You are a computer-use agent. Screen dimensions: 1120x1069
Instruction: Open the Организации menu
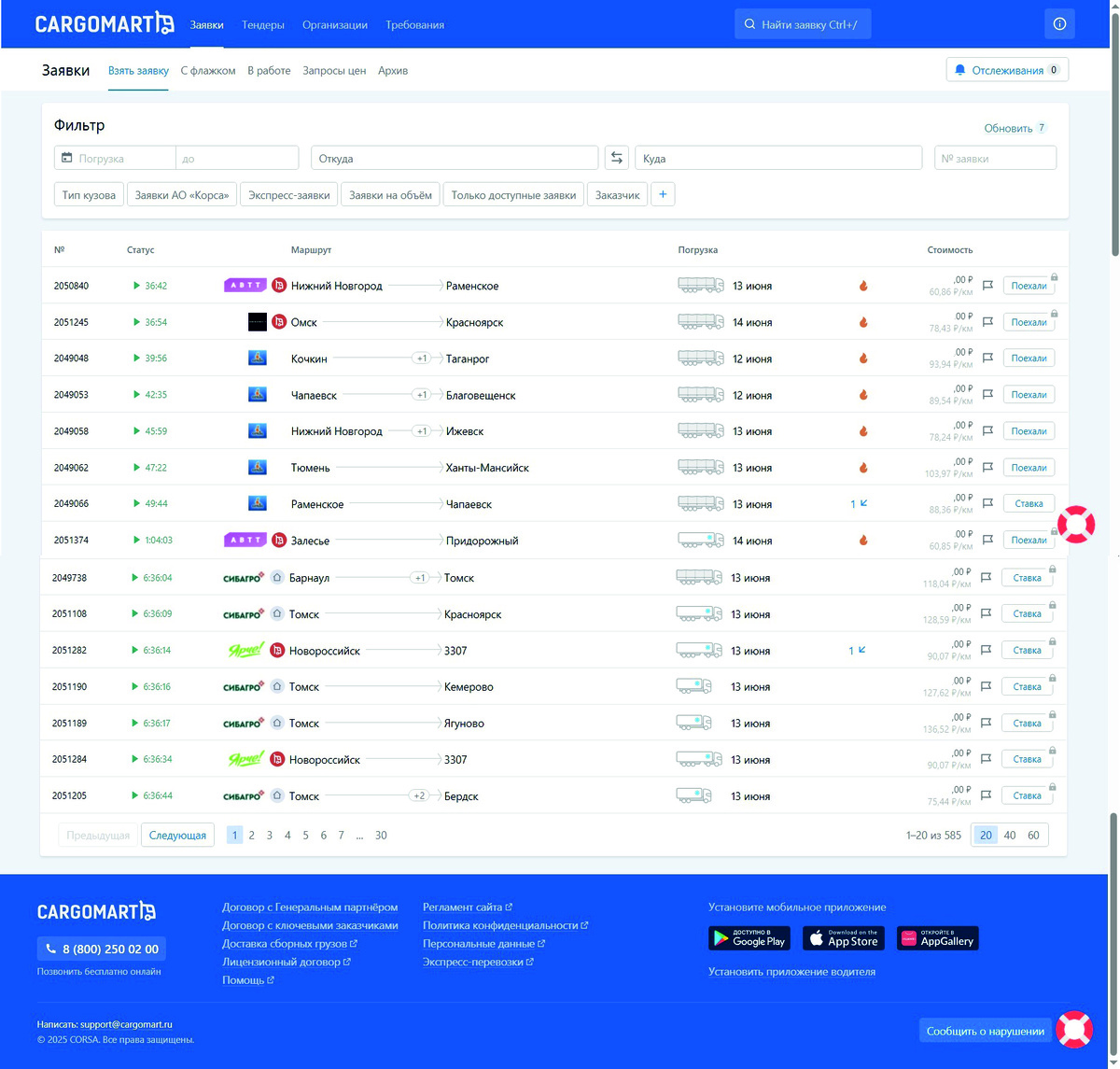click(335, 25)
